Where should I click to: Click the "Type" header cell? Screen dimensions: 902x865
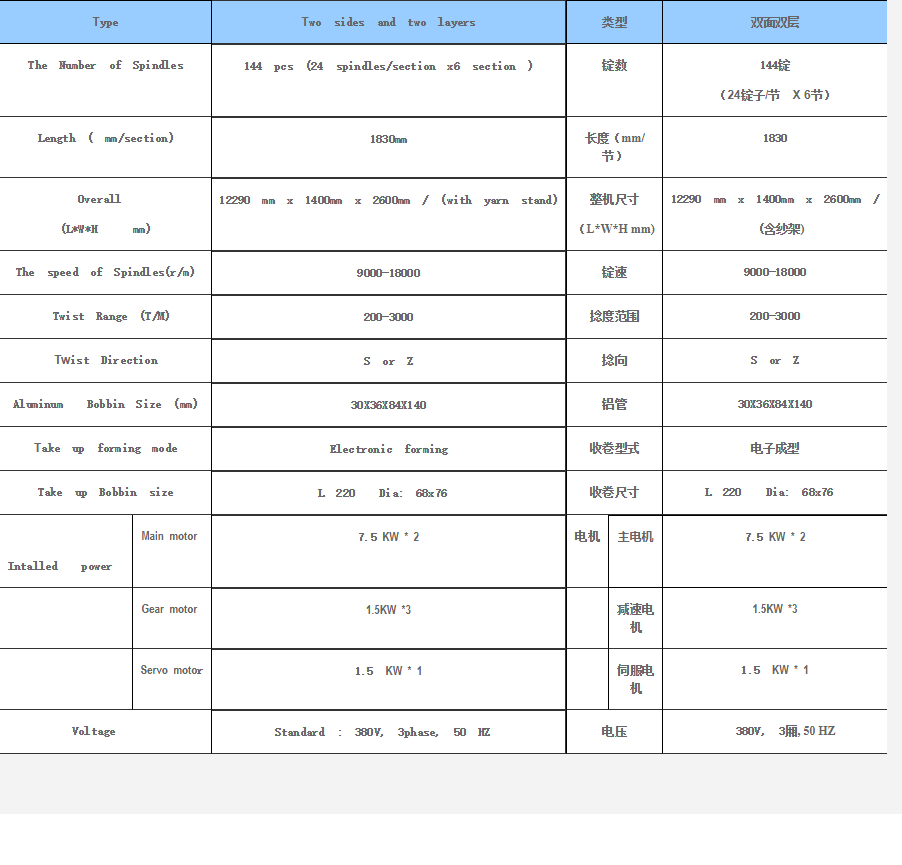(105, 22)
